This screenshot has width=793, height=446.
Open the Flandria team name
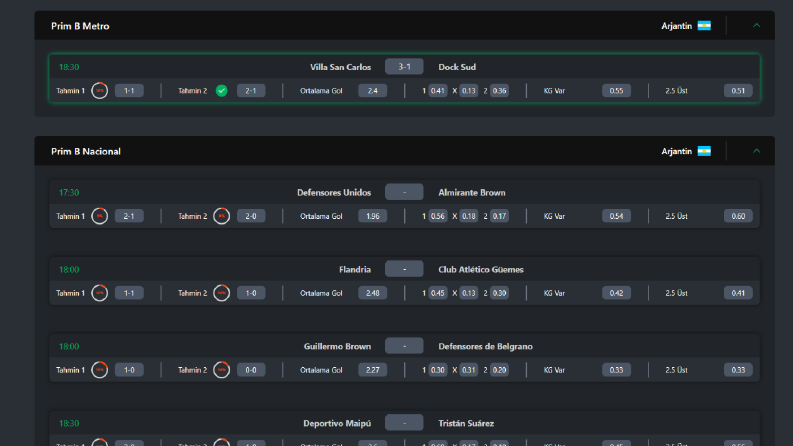(355, 270)
